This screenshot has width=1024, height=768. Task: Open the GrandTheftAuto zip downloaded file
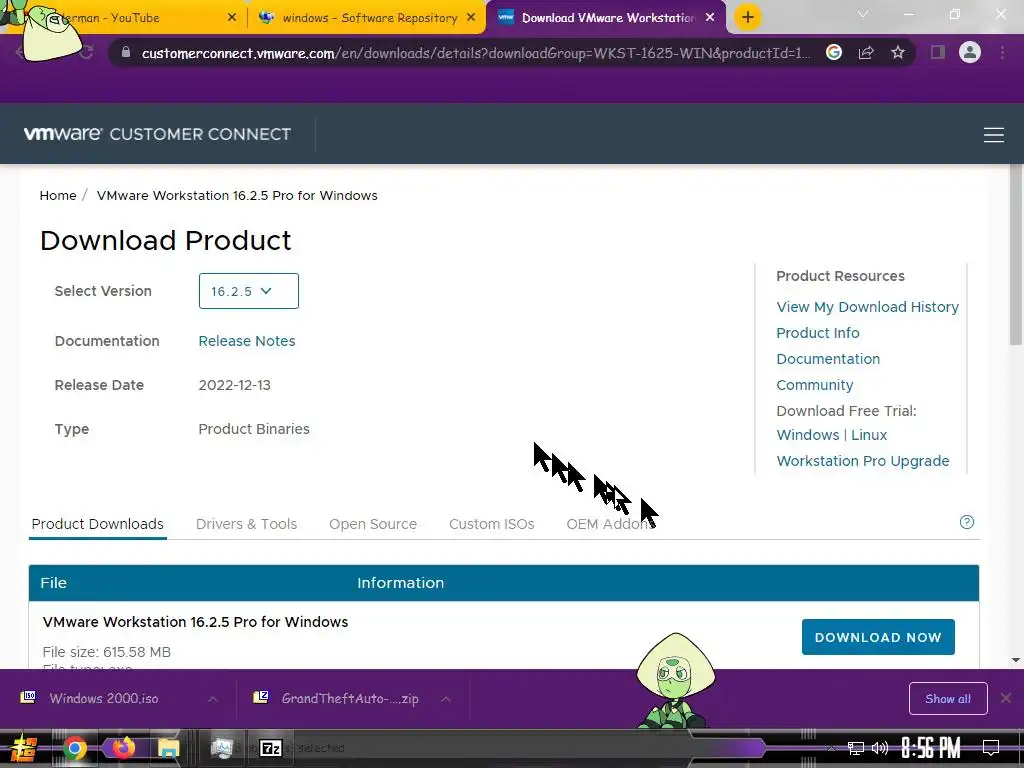(350, 698)
